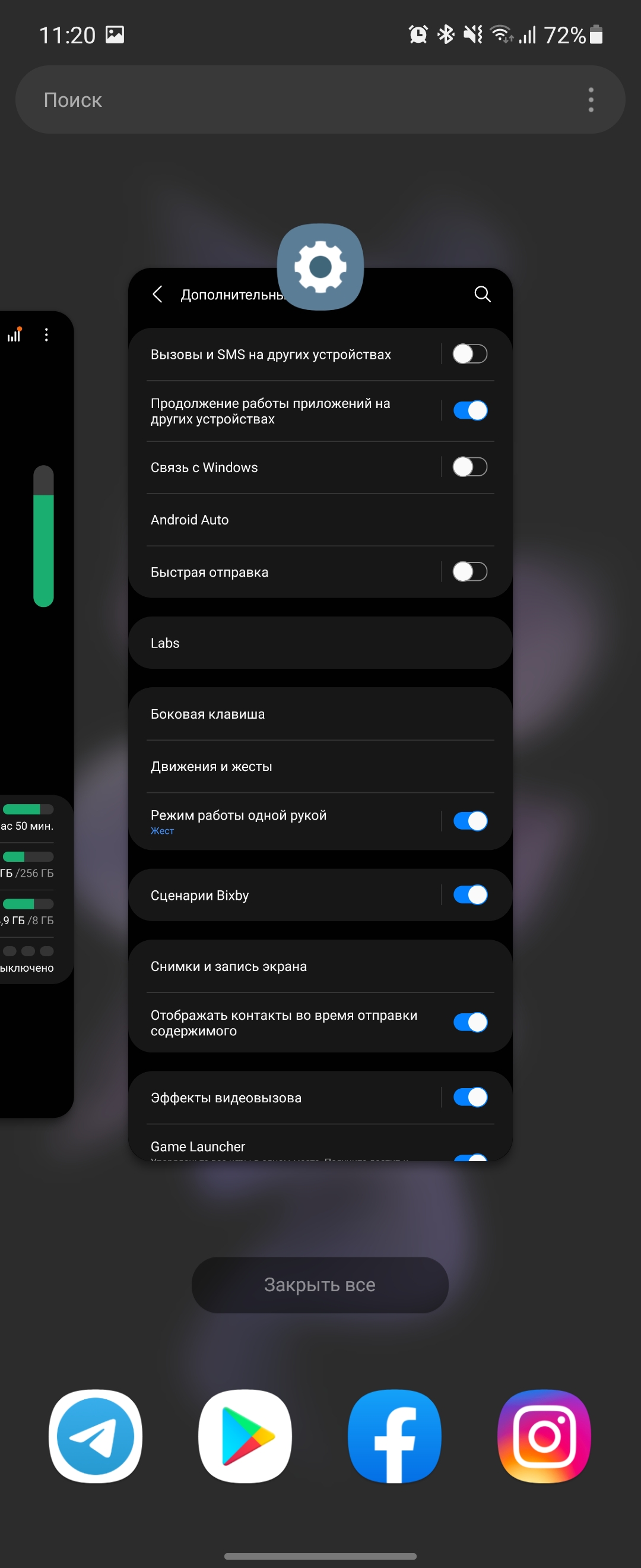Viewport: 641px width, 1568px height.
Task: Launch the Google Play Store icon
Action: [245, 1436]
